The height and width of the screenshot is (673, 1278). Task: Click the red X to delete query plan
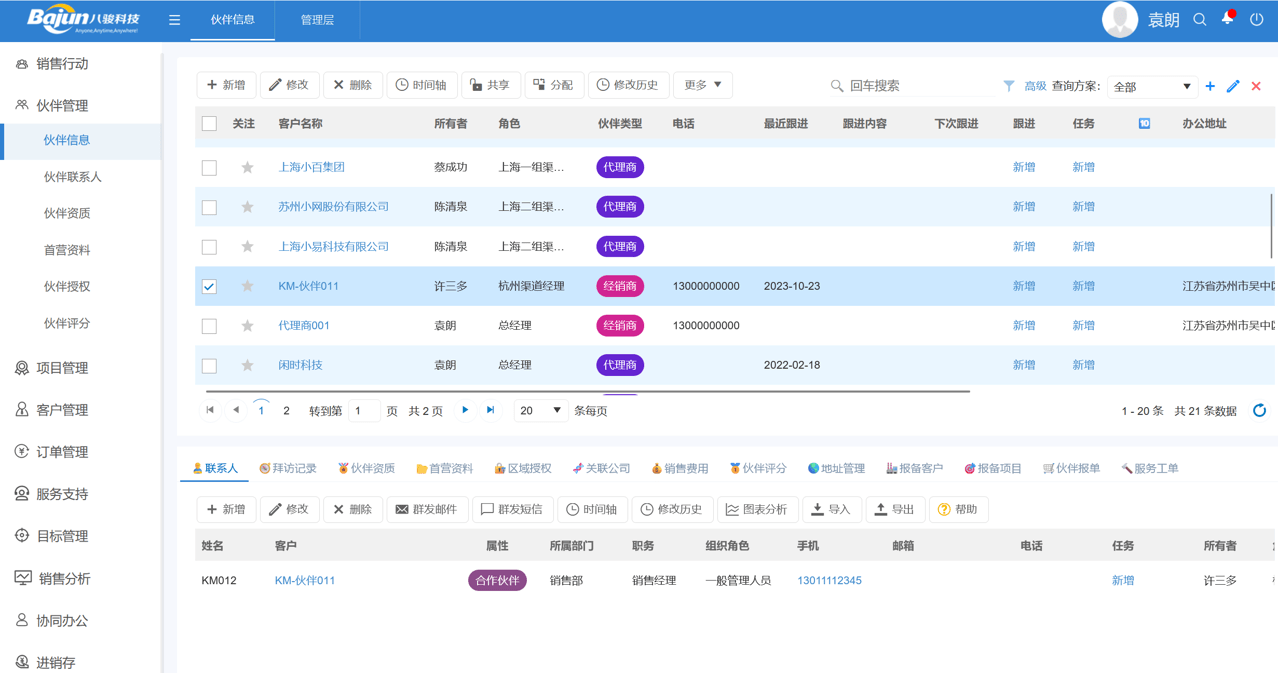pos(1256,87)
